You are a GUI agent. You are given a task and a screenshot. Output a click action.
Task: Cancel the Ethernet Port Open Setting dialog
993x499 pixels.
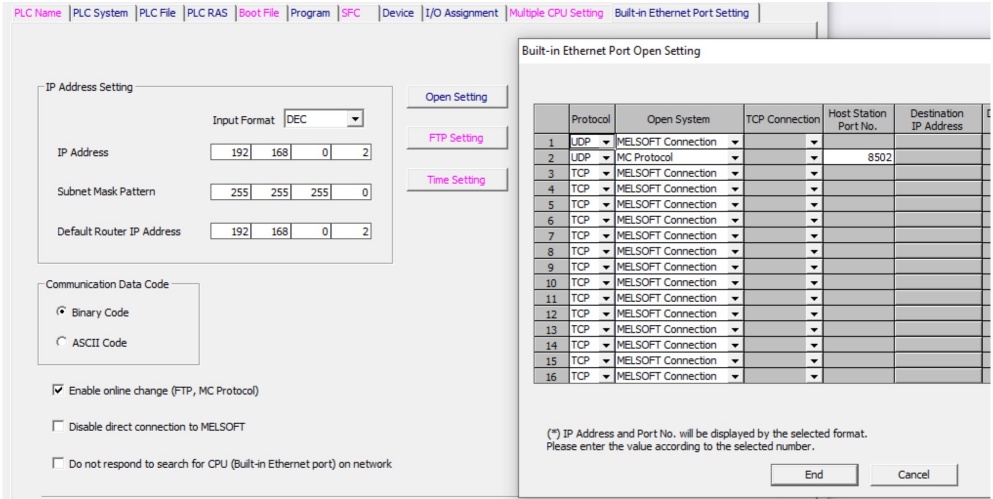point(914,475)
